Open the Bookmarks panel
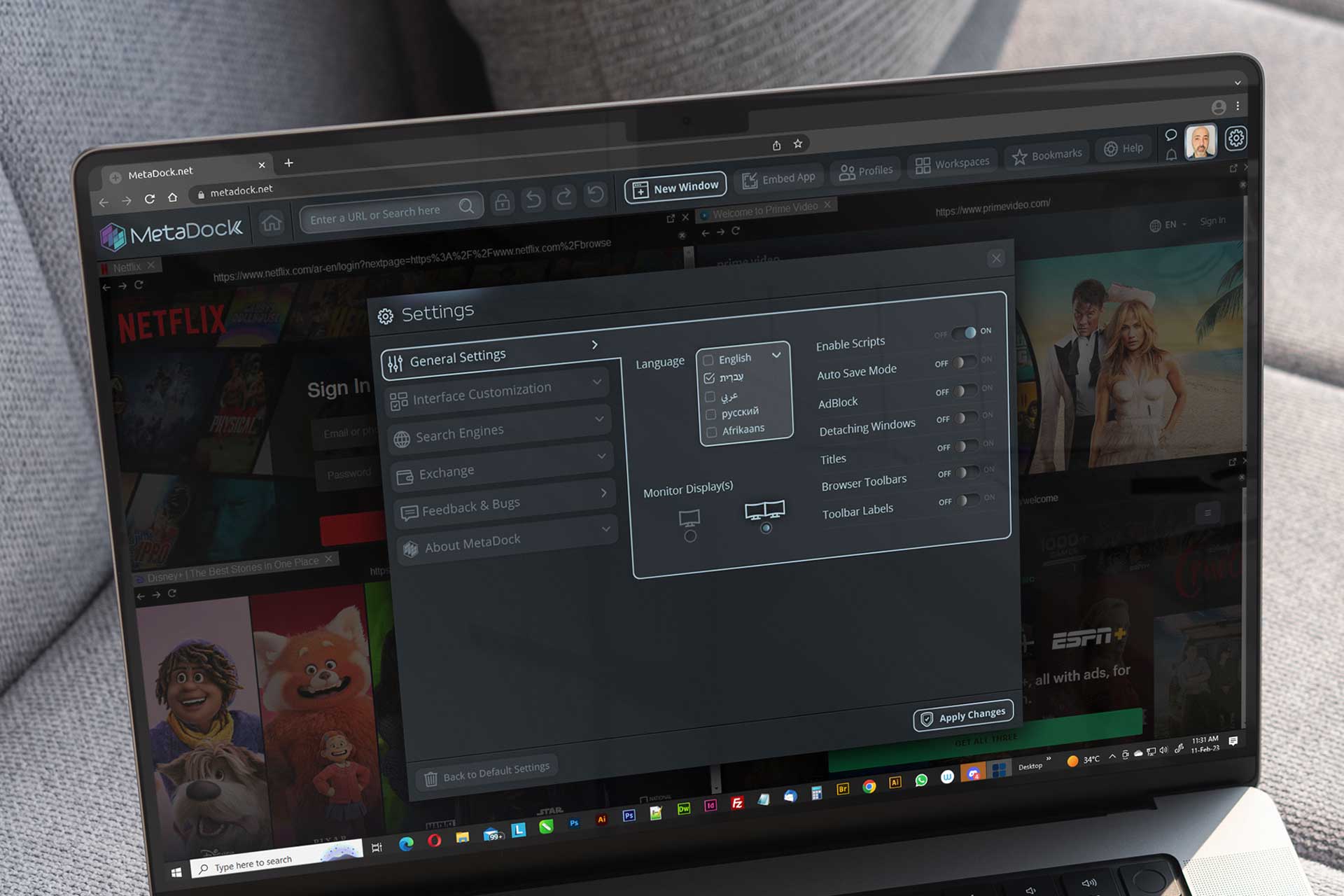This screenshot has width=1344, height=896. (x=1046, y=155)
